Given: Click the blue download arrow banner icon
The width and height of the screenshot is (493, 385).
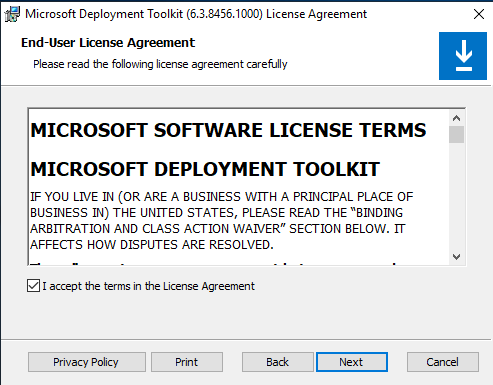Looking at the screenshot, I should pyautogui.click(x=463, y=56).
